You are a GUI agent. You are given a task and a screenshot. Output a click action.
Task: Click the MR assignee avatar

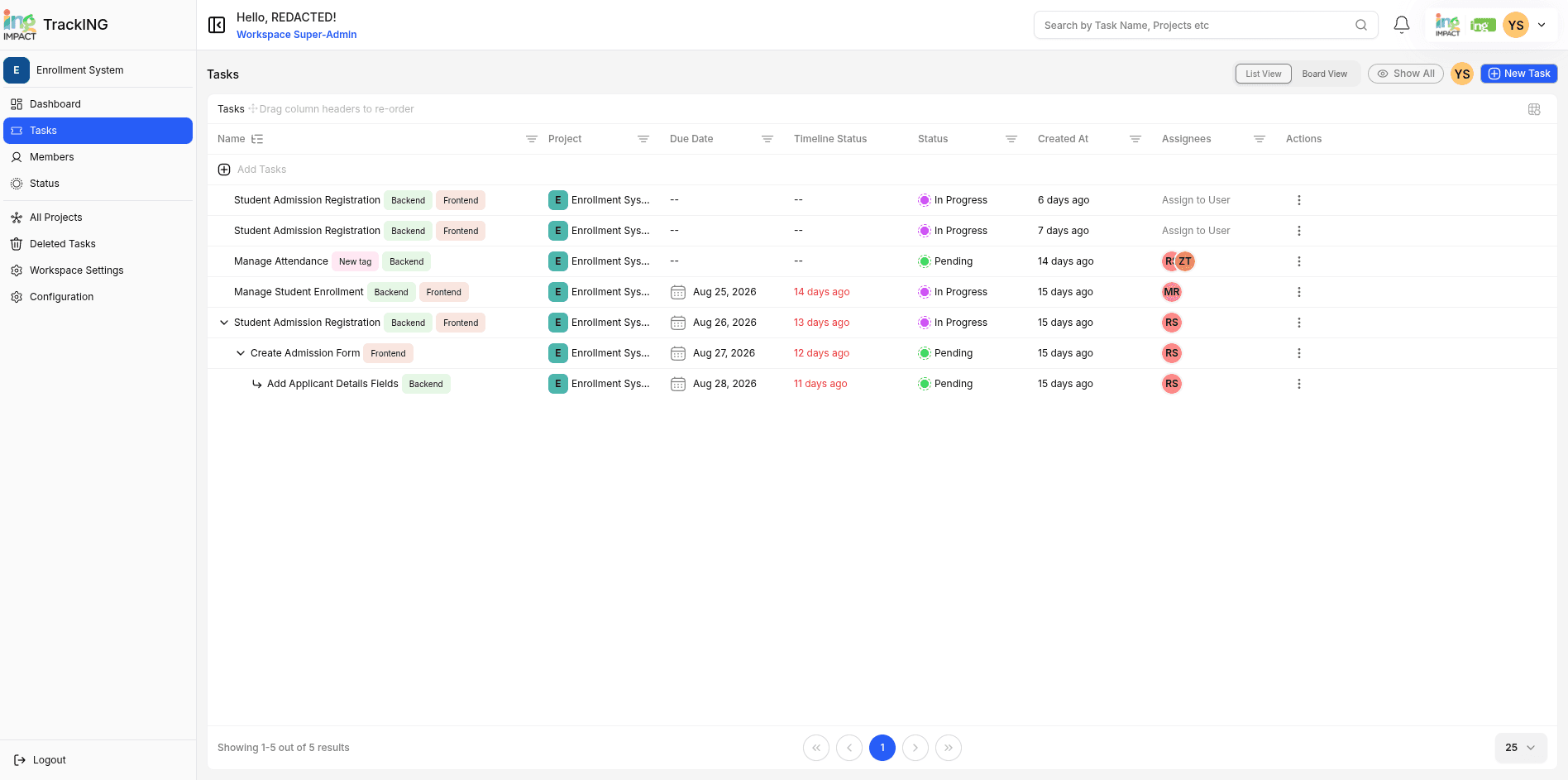click(1172, 292)
